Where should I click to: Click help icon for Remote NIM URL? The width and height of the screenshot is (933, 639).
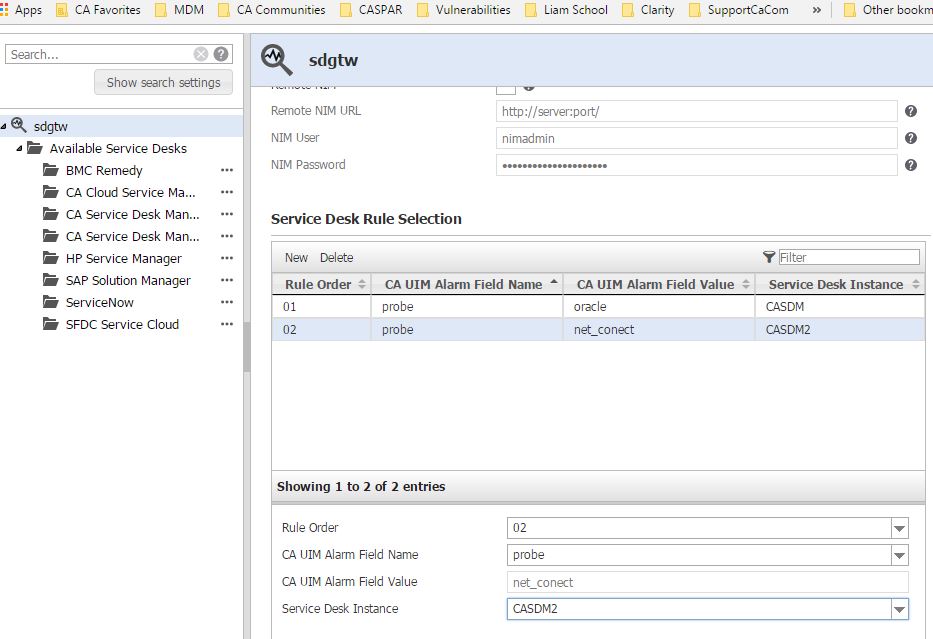click(910, 111)
